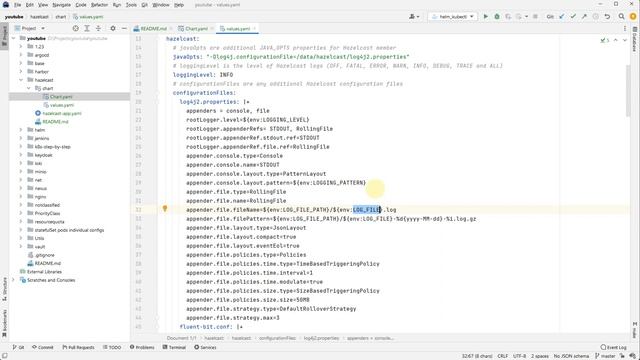The width and height of the screenshot is (640, 360).
Task: Close the values.yaml tab
Action: coord(254,29)
